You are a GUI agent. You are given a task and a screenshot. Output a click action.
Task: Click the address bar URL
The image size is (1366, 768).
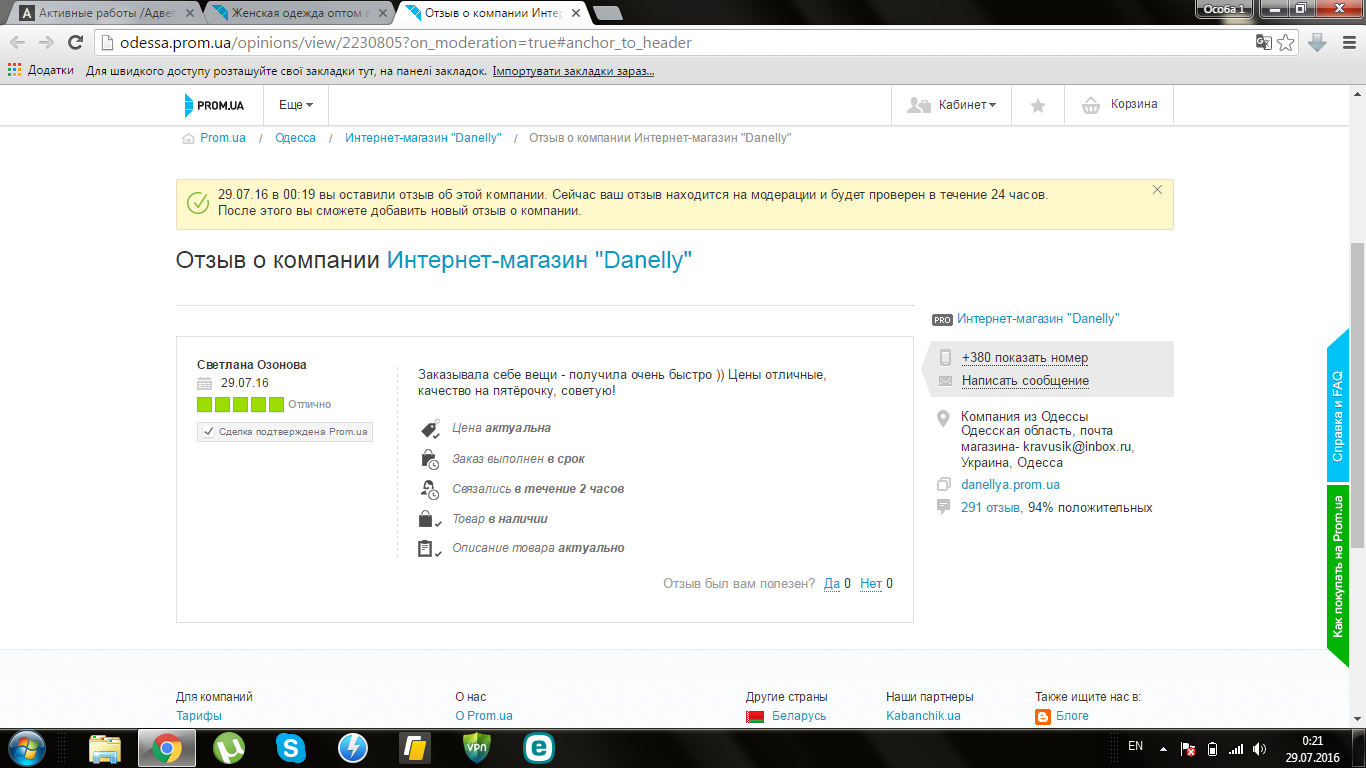[405, 43]
